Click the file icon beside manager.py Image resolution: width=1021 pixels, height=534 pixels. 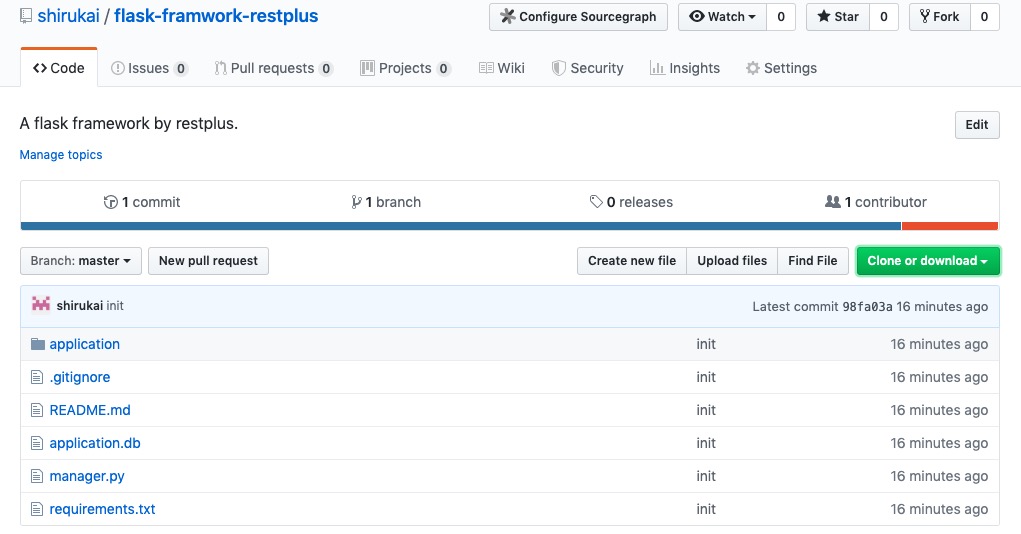tap(37, 476)
